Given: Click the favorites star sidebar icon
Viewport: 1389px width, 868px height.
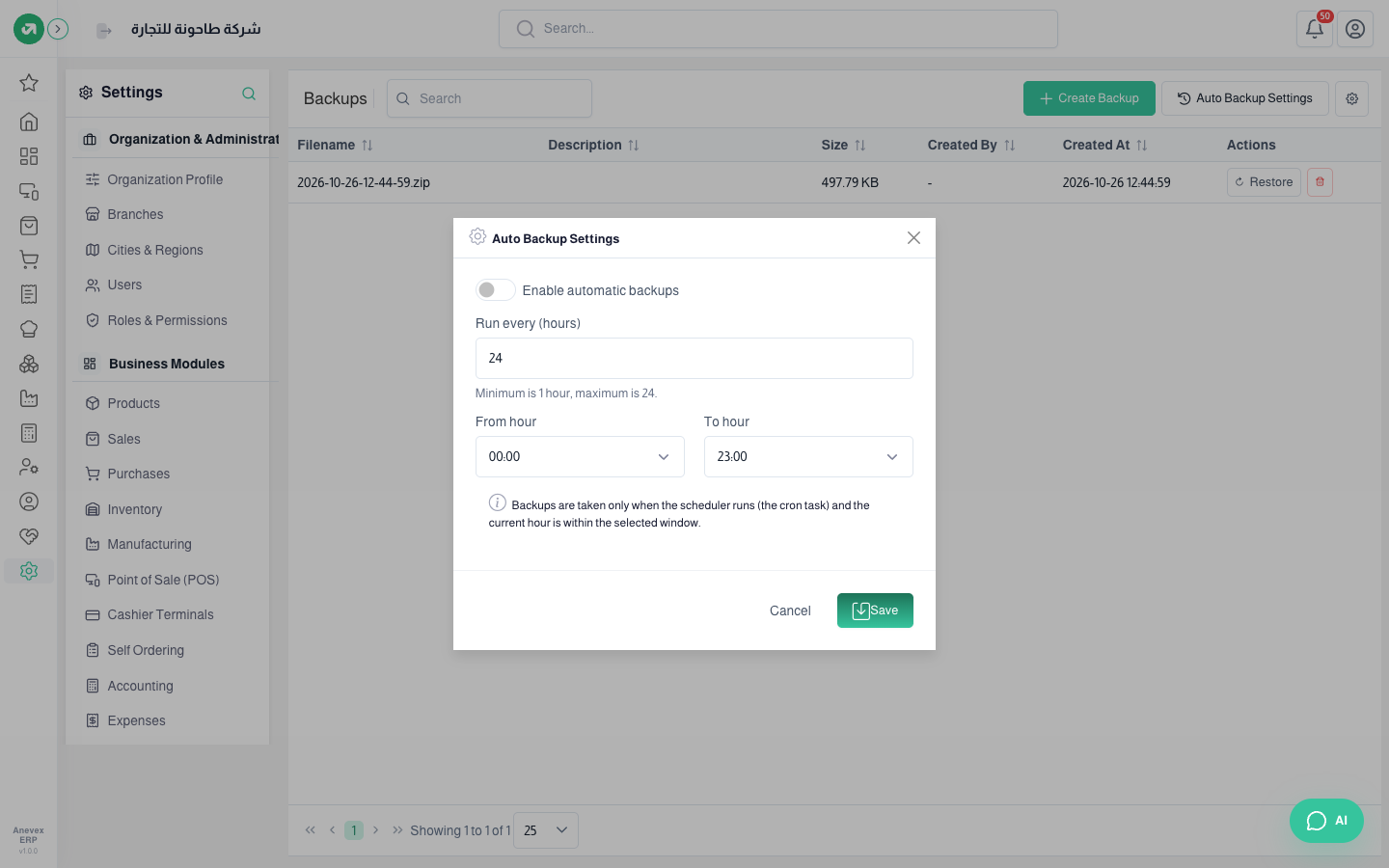Looking at the screenshot, I should pyautogui.click(x=29, y=83).
